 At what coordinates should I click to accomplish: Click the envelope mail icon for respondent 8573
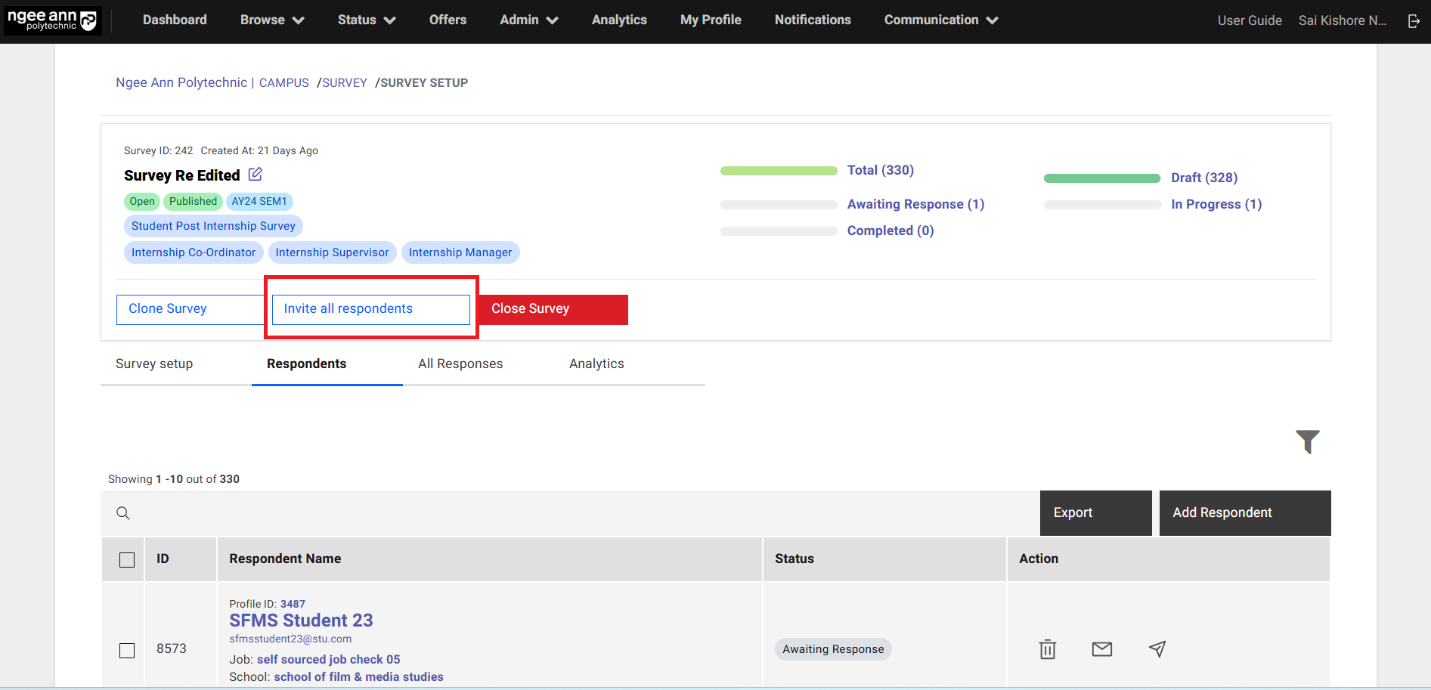pos(1102,649)
